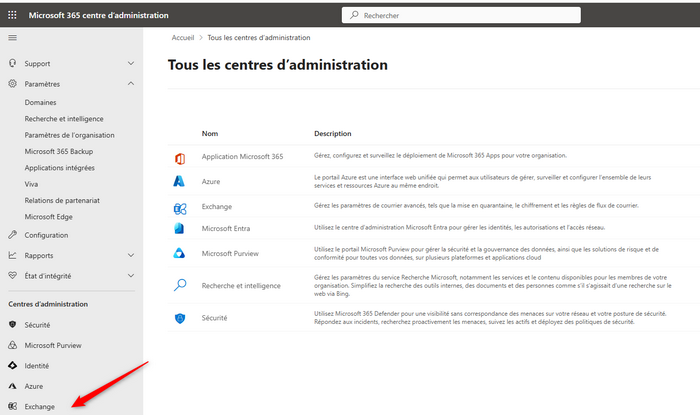
Task: Go to Accueil breadcrumb
Action: (x=183, y=37)
